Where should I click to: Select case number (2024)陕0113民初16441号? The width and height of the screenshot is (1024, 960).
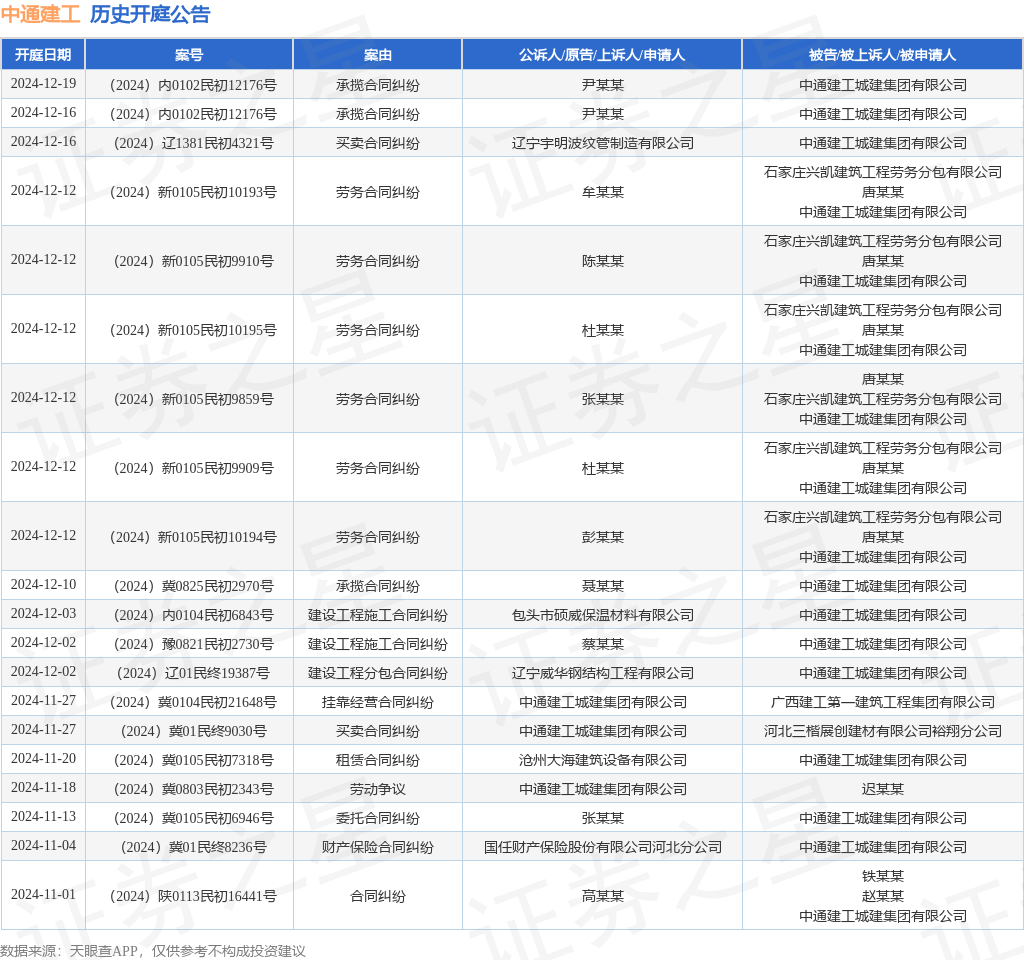pos(193,897)
